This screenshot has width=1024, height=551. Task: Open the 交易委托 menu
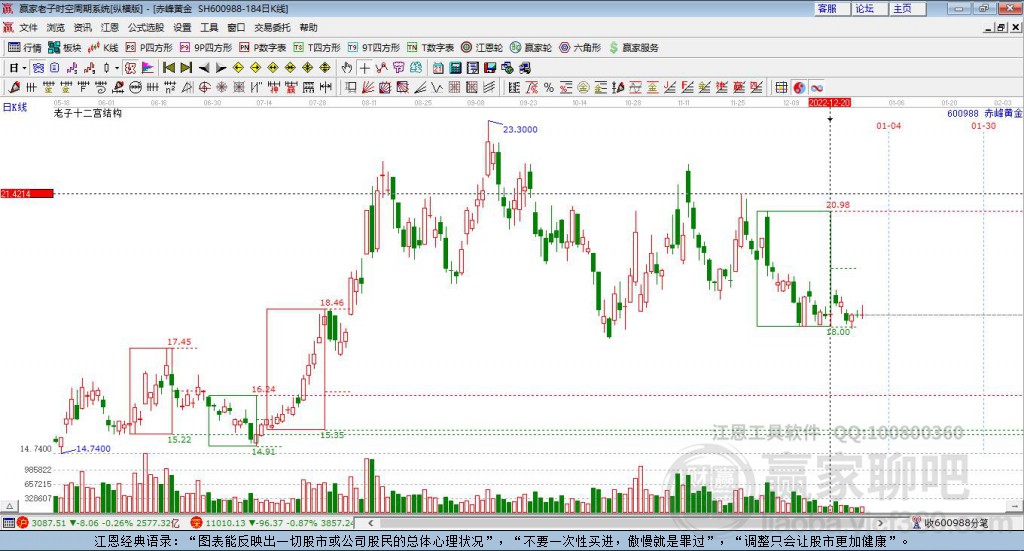pyautogui.click(x=272, y=27)
